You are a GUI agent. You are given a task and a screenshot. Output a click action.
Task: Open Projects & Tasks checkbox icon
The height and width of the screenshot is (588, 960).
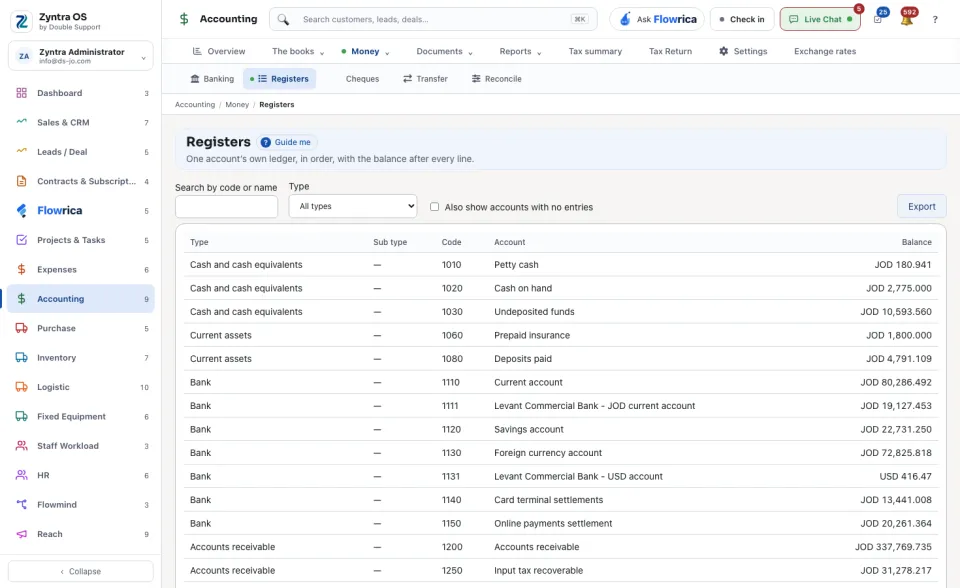pos(21,240)
